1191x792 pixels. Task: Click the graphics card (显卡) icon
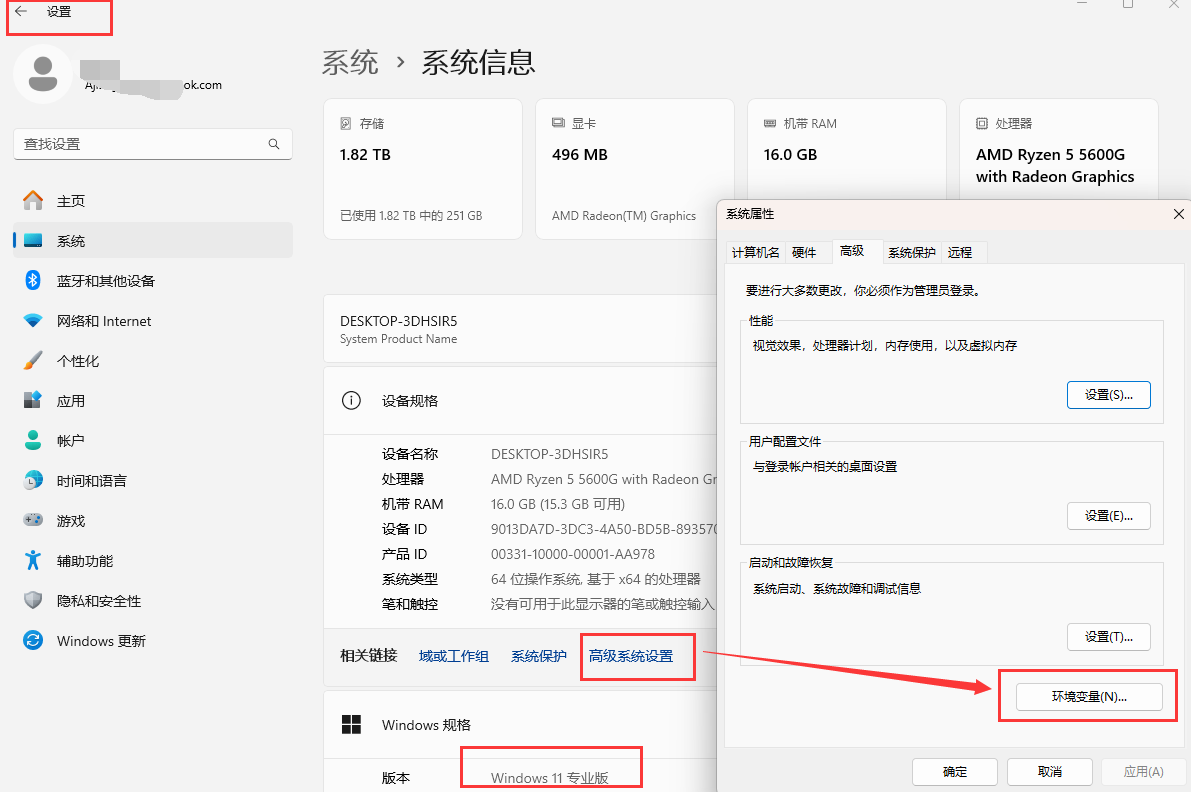coord(558,123)
